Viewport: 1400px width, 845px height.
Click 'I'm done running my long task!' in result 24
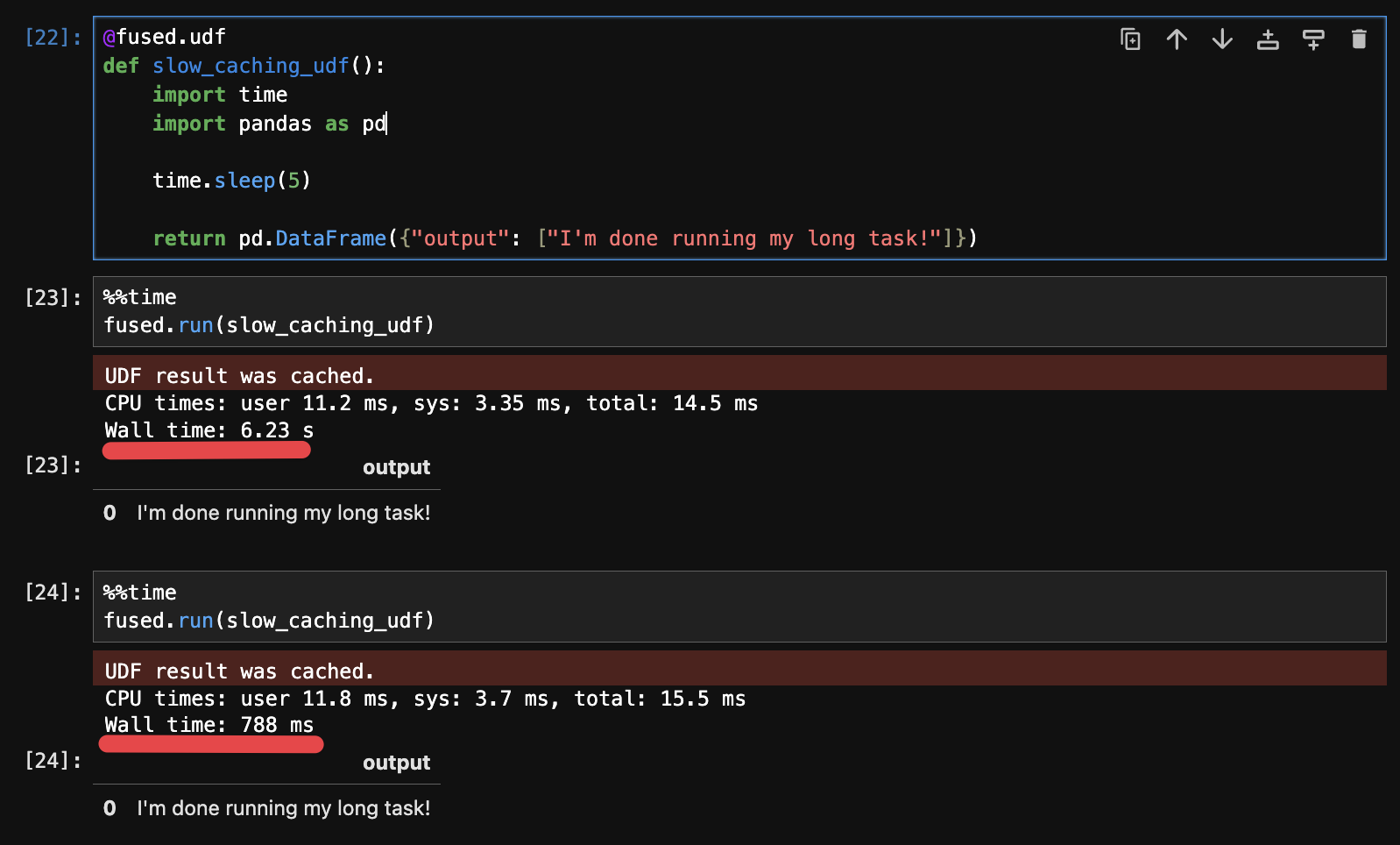[284, 808]
